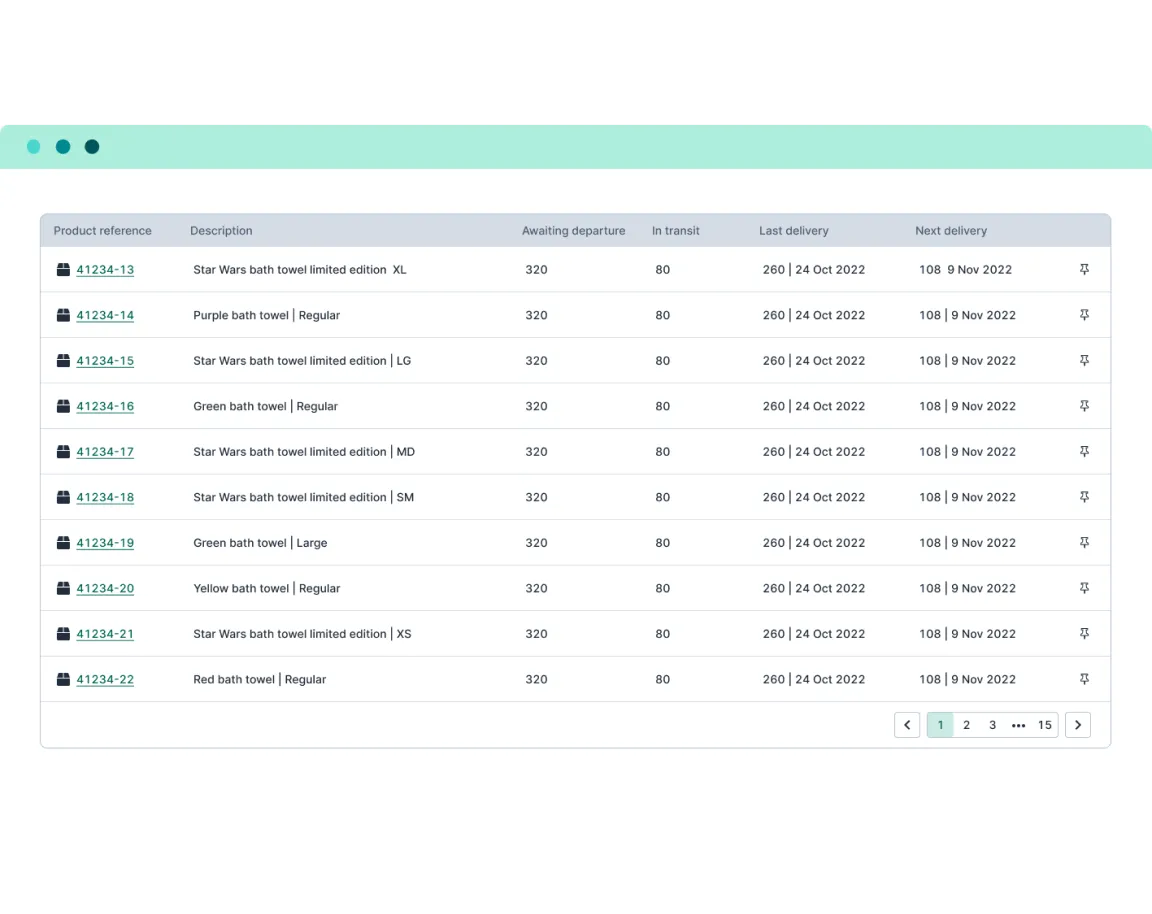
Task: Click box icon beside 41234-14
Action: tap(63, 315)
